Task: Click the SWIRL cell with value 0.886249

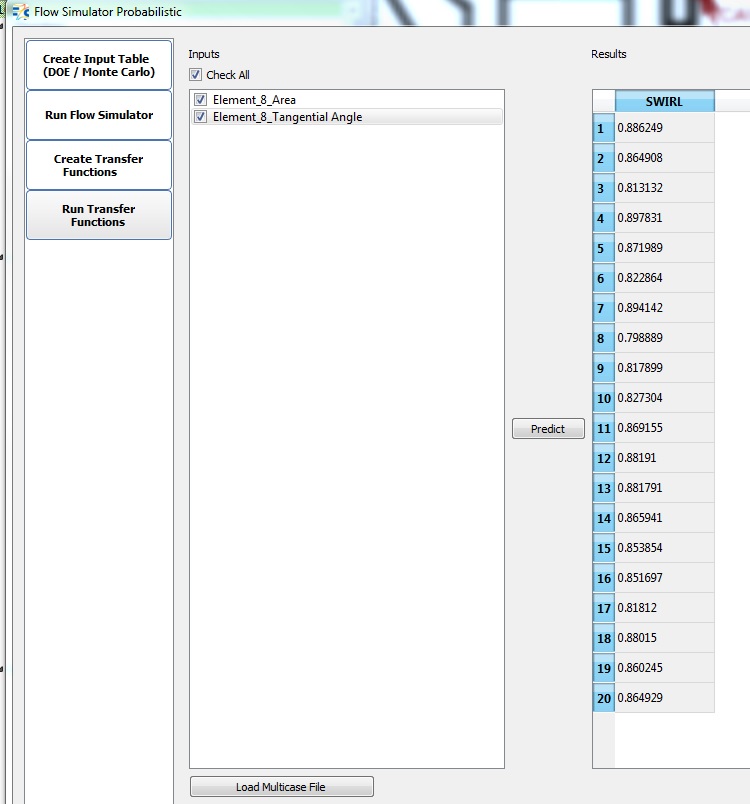Action: (x=664, y=128)
